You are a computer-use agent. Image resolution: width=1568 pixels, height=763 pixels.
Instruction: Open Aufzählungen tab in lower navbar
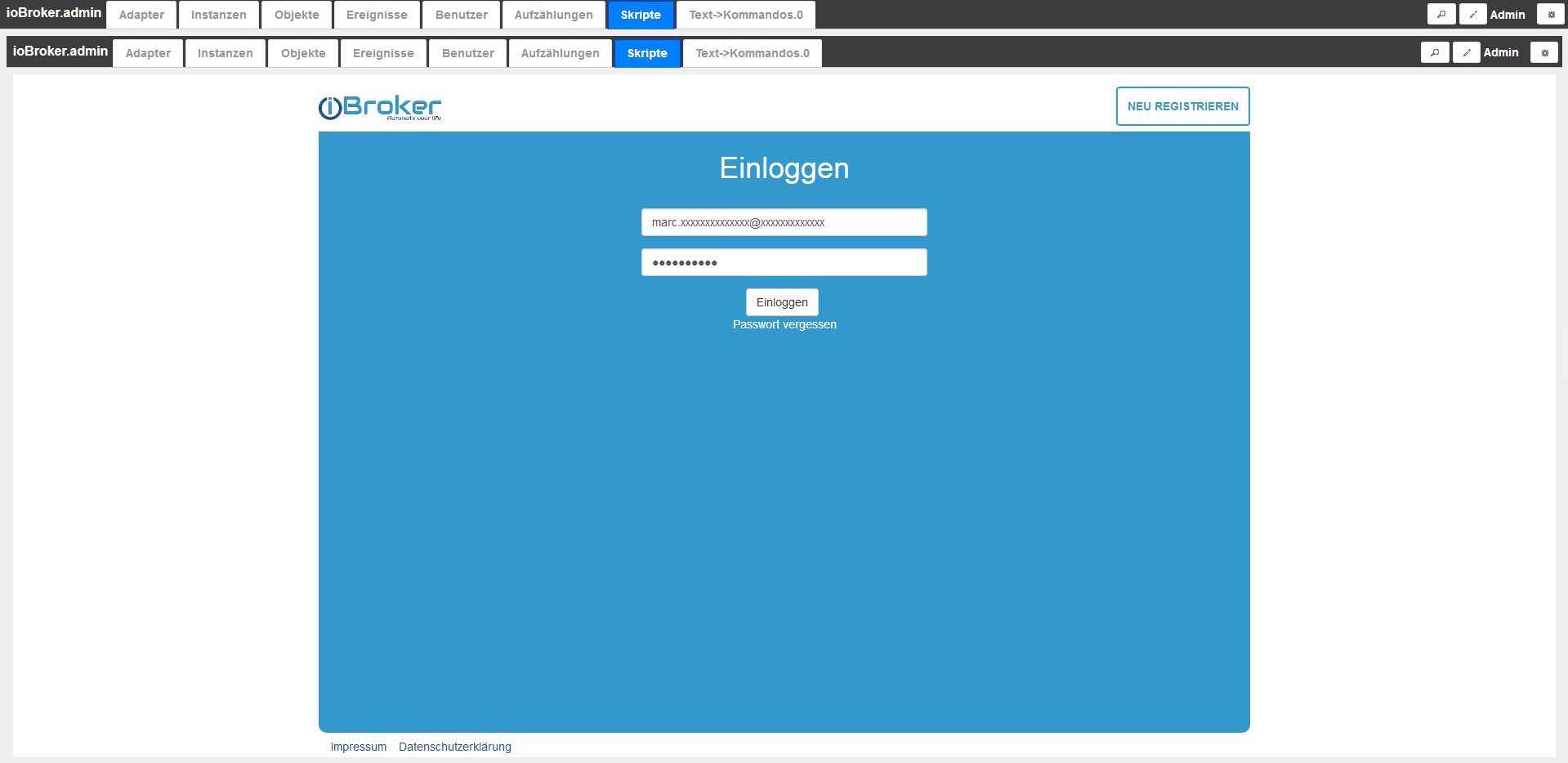pyautogui.click(x=561, y=53)
